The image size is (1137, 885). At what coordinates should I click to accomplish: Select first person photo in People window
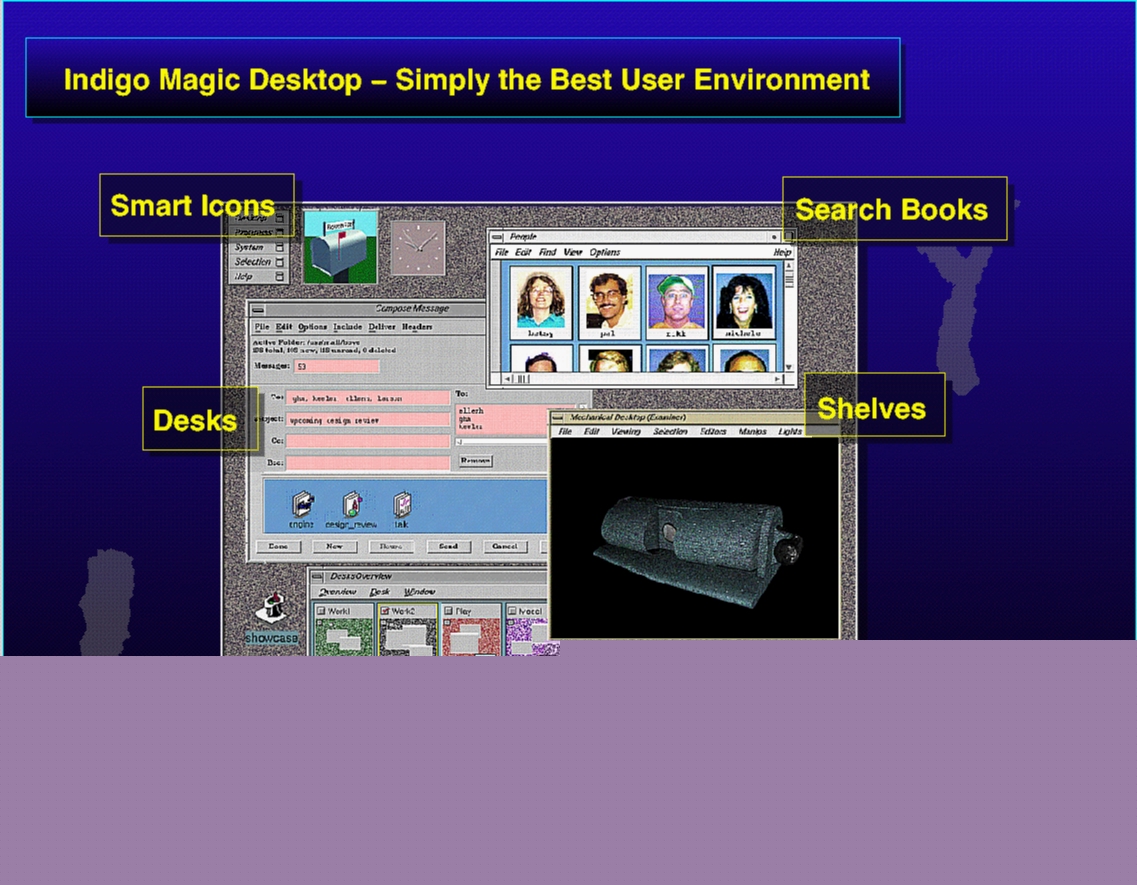[x=541, y=302]
